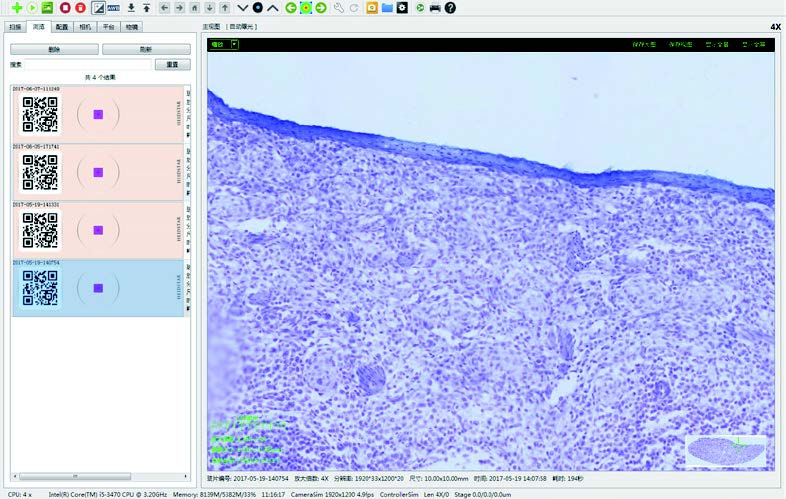Click the red trash delete icon
The image size is (786, 499).
81,8
